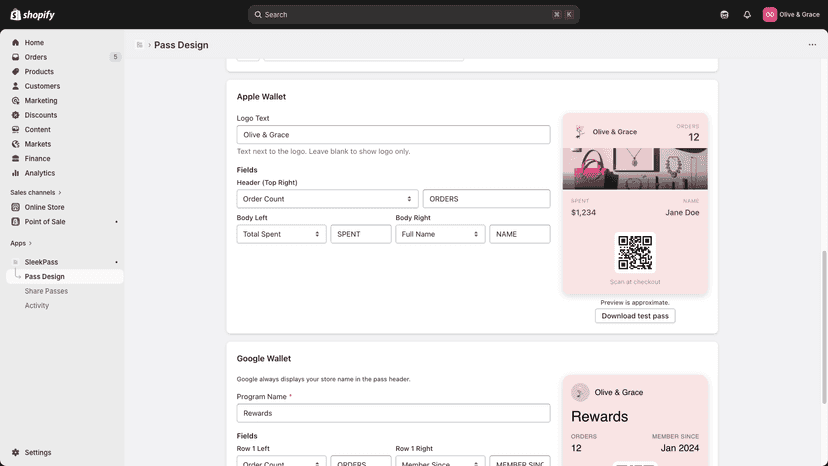Click the SleekPass app icon
Screen dimensions: 828x466
point(15,262)
